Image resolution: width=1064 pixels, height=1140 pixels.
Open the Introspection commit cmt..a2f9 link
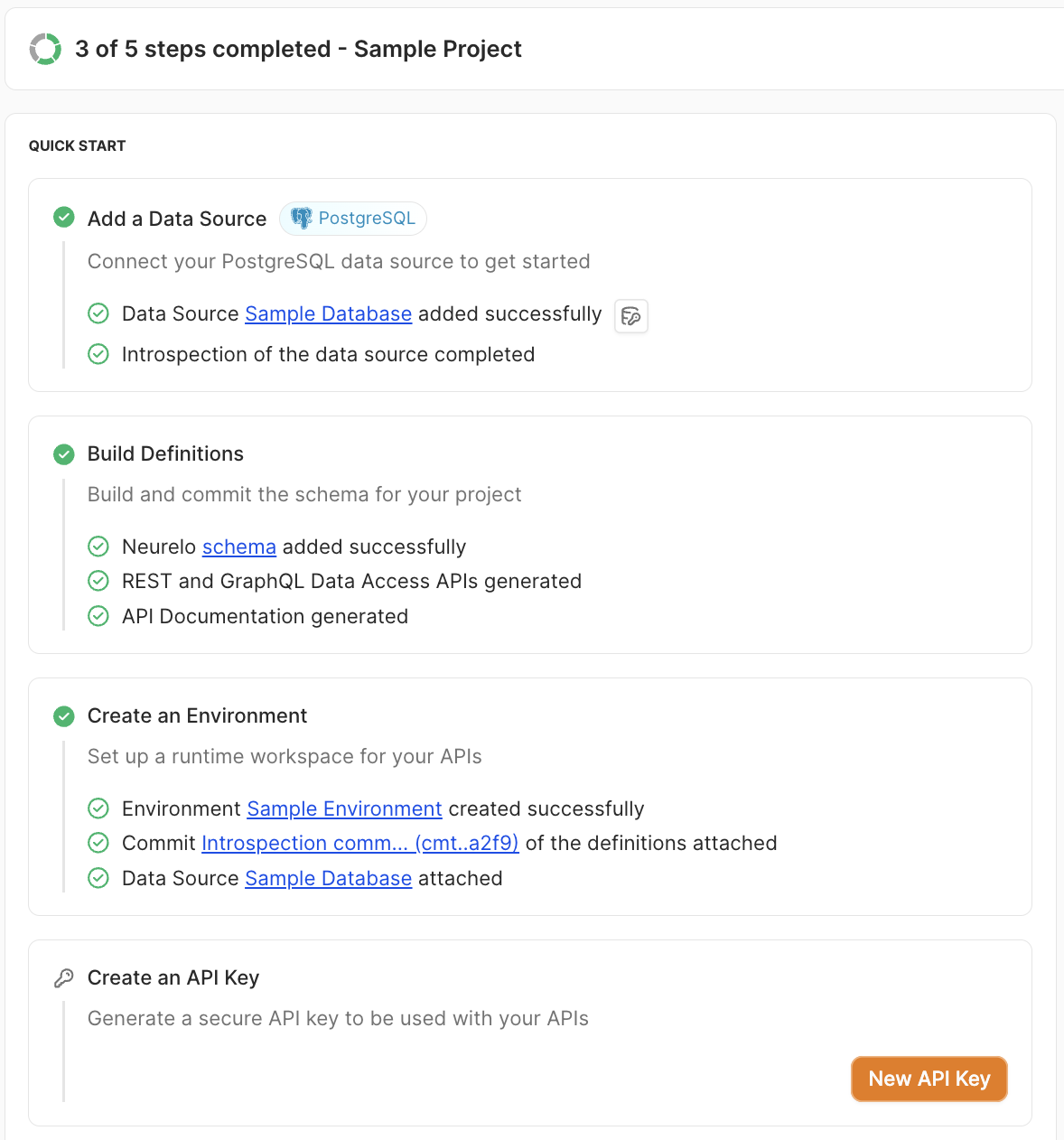[359, 844]
